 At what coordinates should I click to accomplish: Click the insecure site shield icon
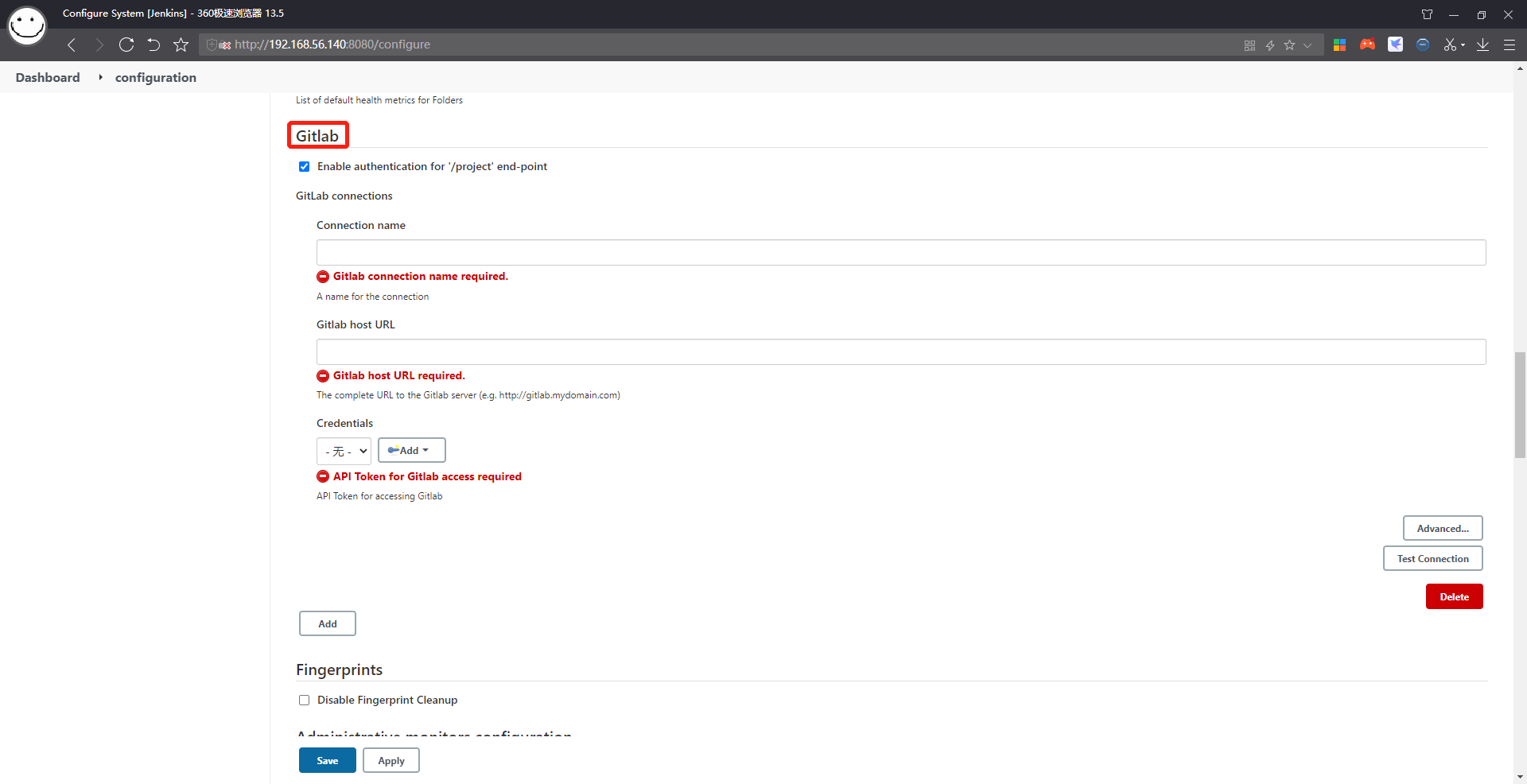coord(212,45)
